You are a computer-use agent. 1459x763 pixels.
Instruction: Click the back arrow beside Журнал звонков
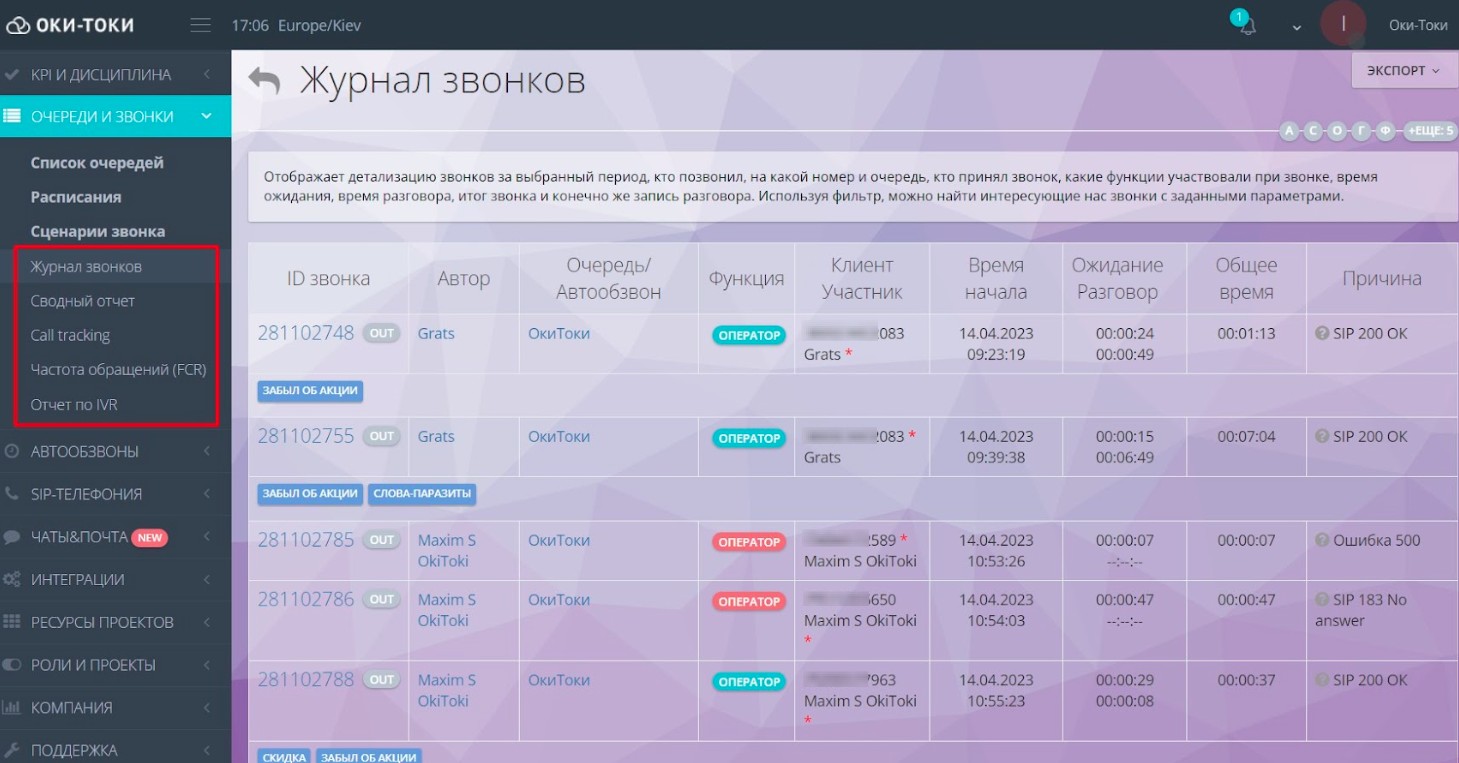tap(265, 81)
